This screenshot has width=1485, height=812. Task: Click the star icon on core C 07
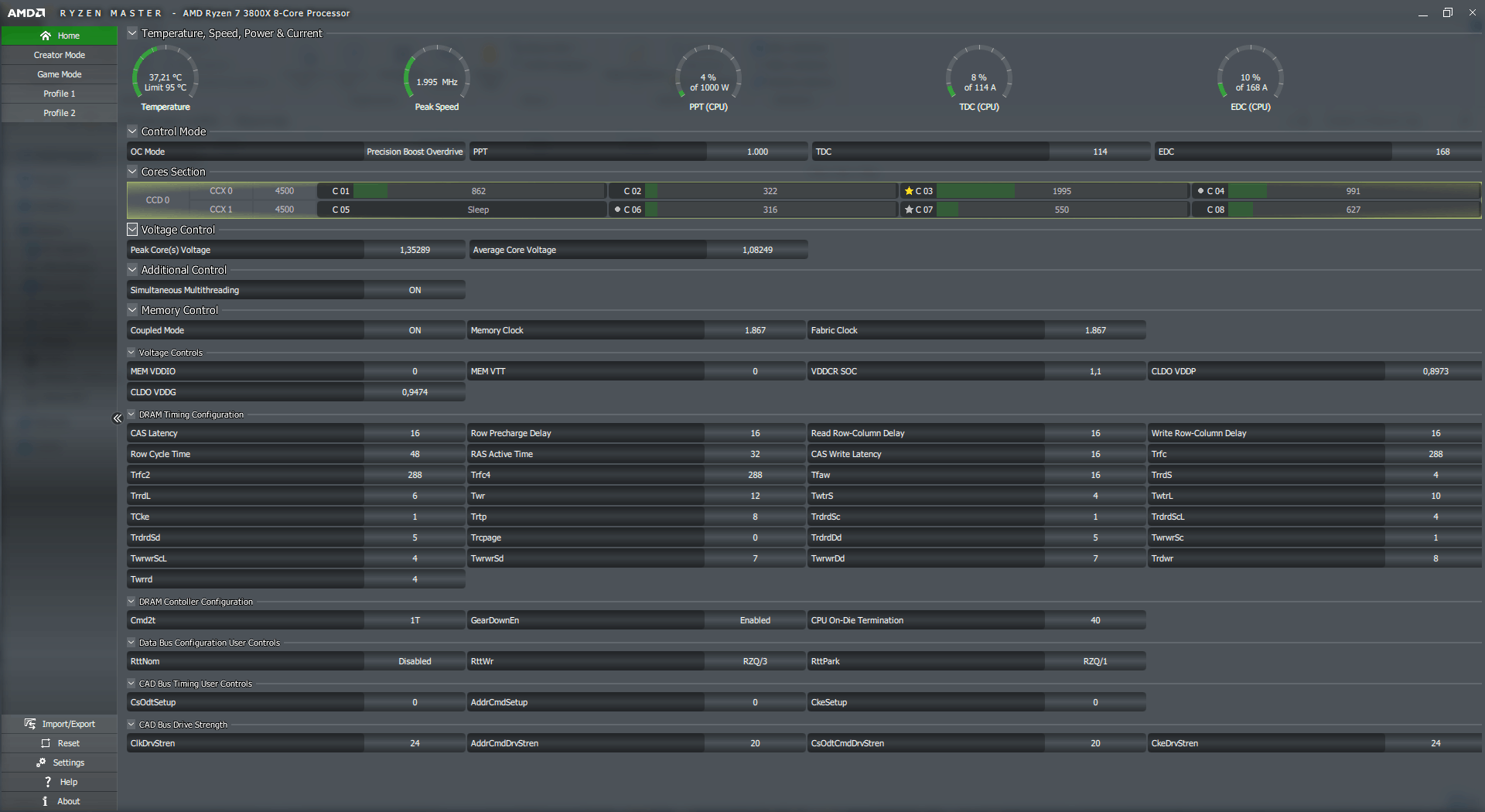point(909,210)
